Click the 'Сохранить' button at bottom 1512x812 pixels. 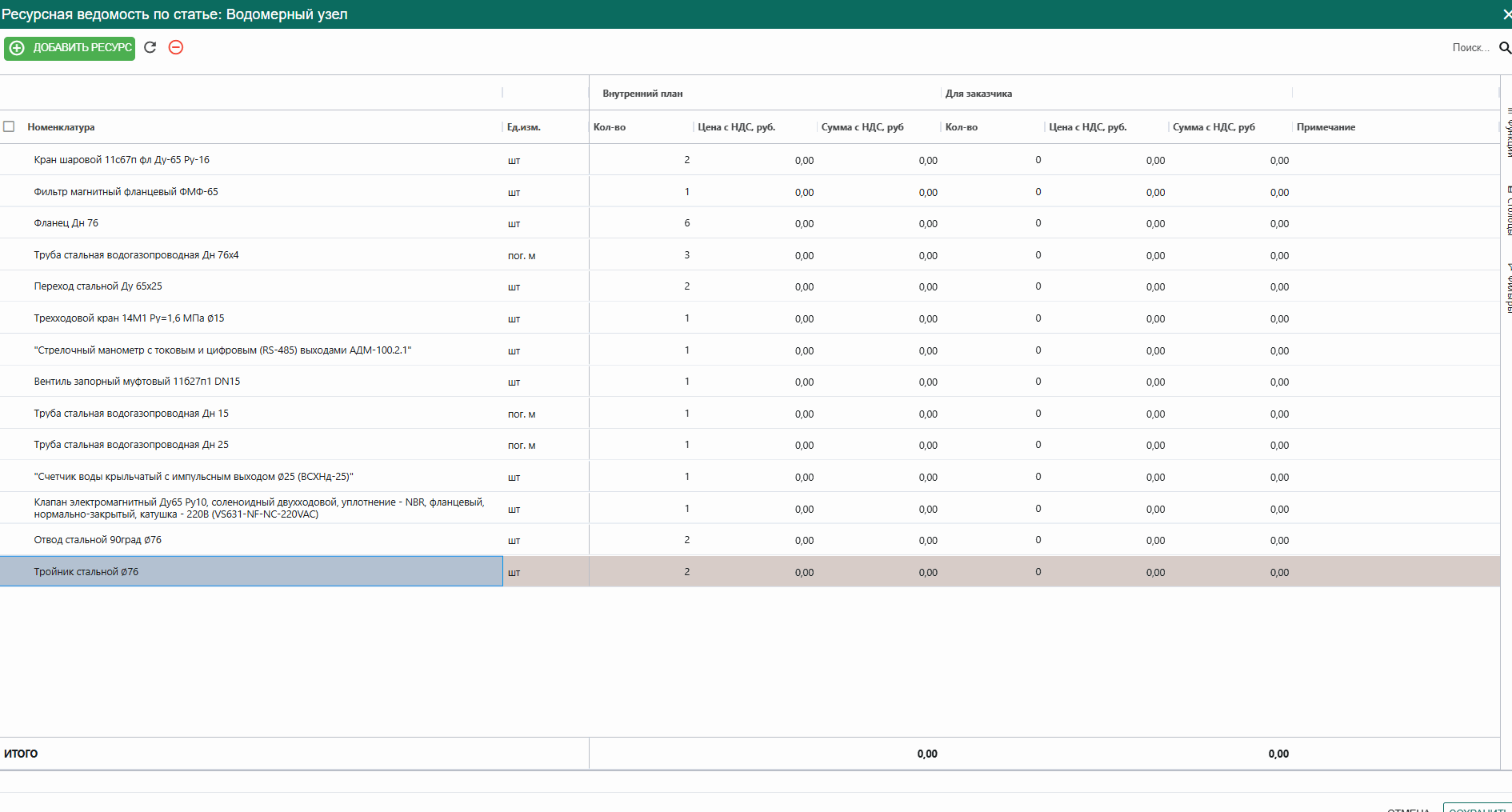click(x=1477, y=809)
